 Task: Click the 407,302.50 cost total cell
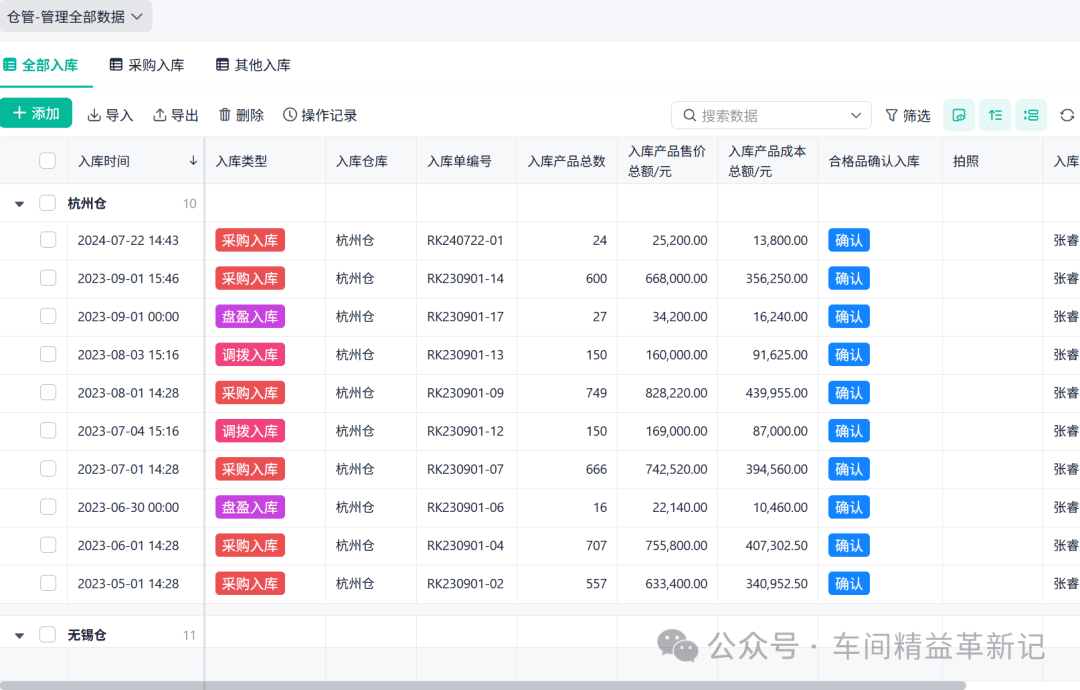[768, 545]
